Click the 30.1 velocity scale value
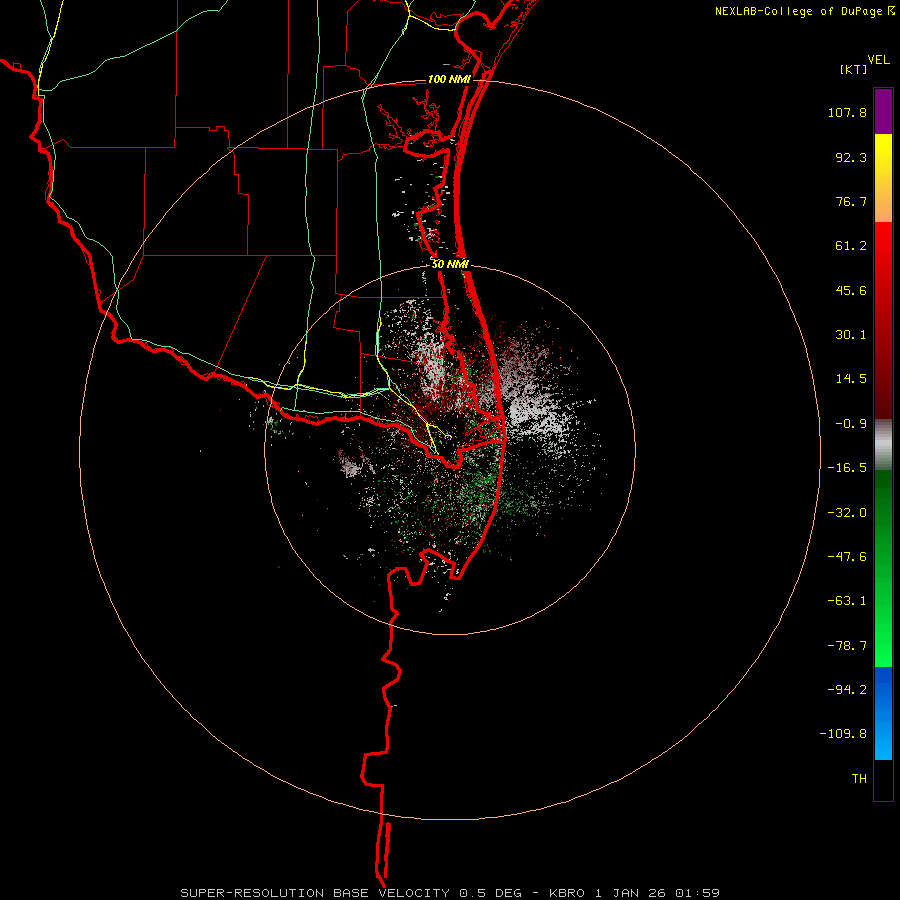Screen dimensions: 900x900 pyautogui.click(x=851, y=335)
